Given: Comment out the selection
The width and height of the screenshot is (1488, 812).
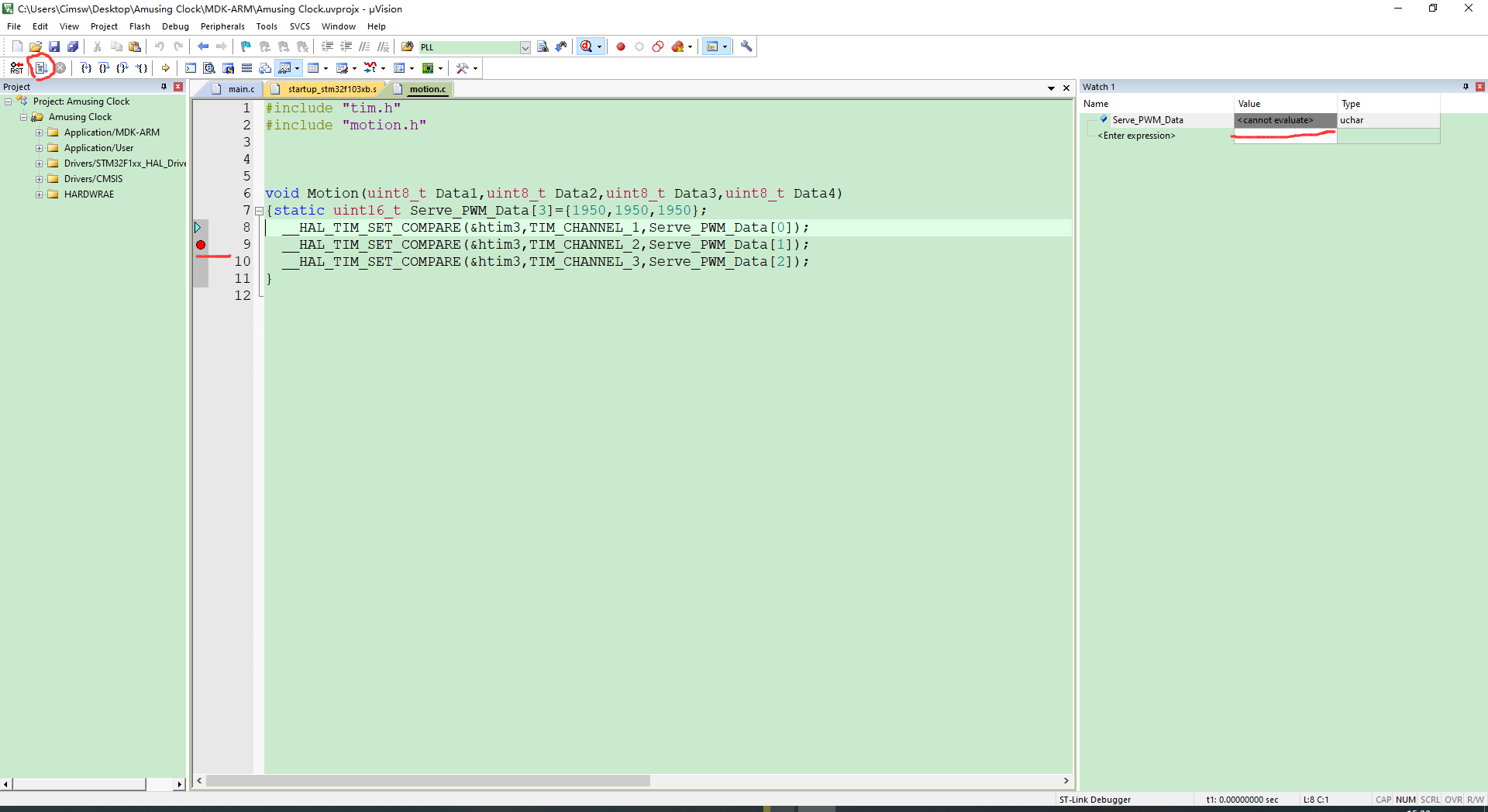Looking at the screenshot, I should tap(364, 46).
